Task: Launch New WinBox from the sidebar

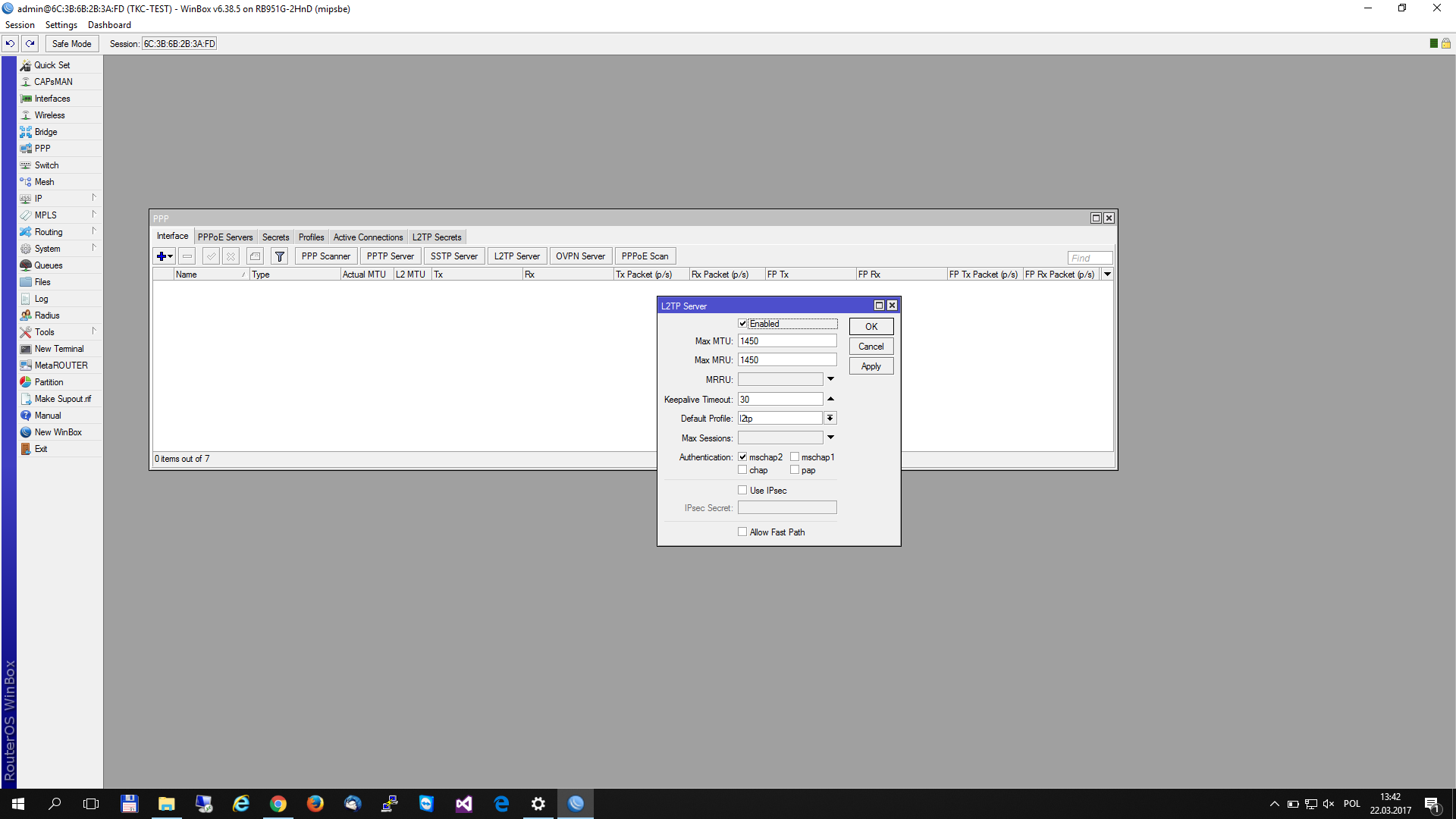Action: click(58, 432)
